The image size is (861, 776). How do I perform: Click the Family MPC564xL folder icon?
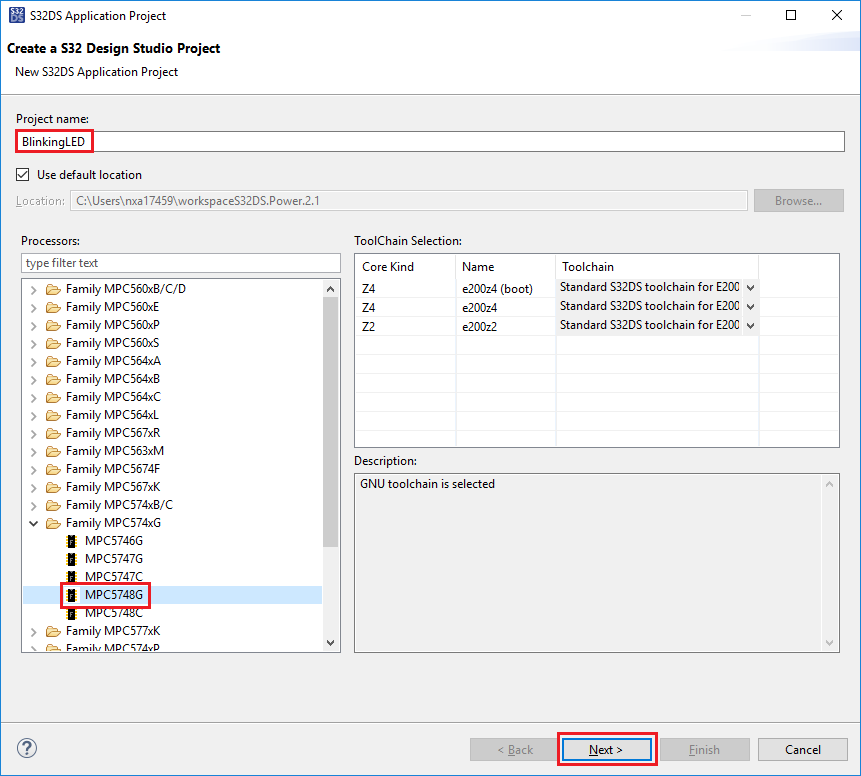(x=53, y=415)
